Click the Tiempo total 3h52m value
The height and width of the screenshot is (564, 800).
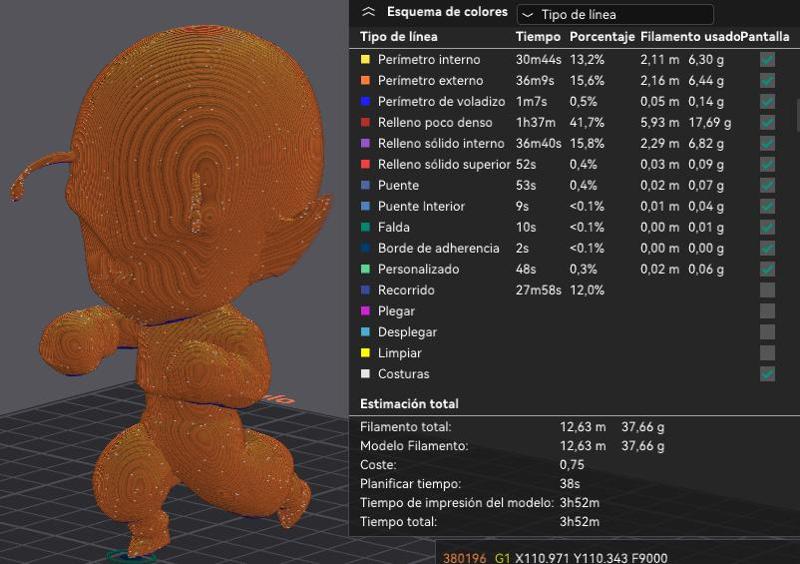coord(580,522)
